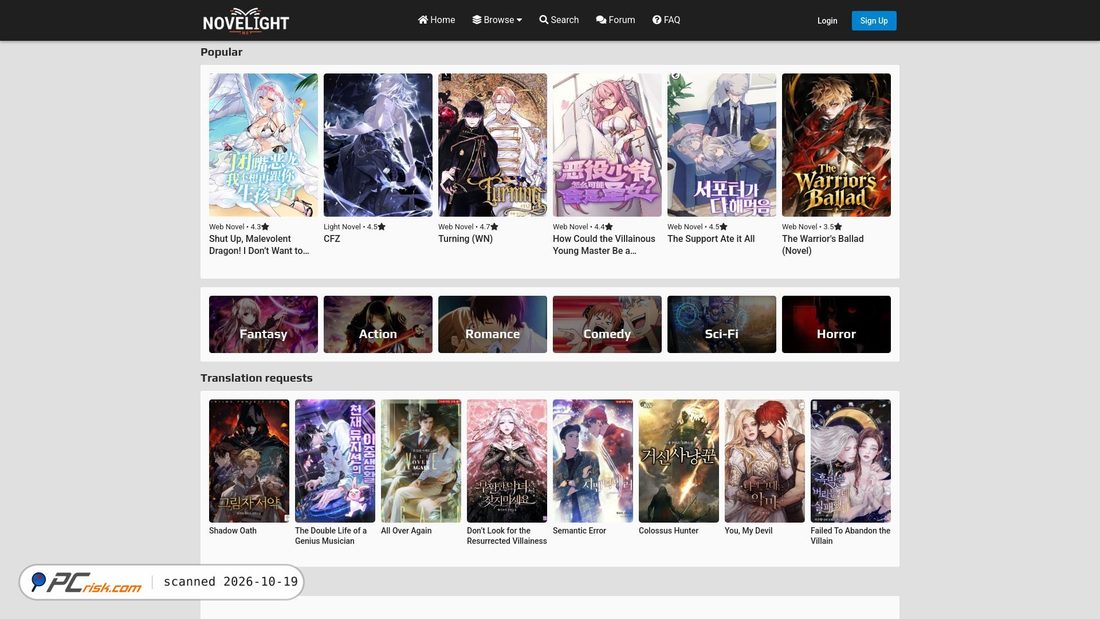Open the Romance genre tile
Screen dimensions: 1100x619
pyautogui.click(x=492, y=324)
